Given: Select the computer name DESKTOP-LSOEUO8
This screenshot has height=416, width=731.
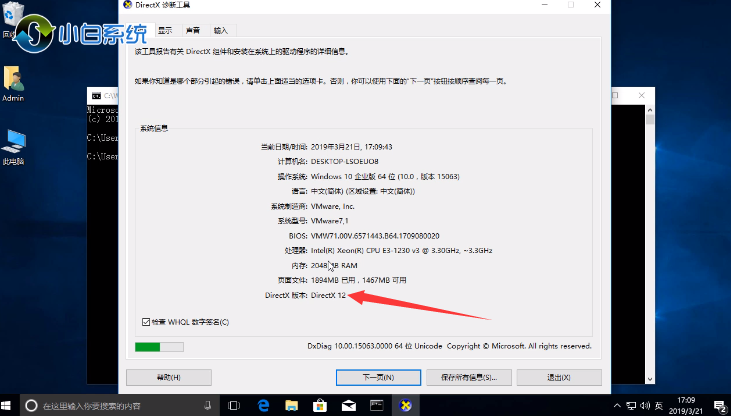Looking at the screenshot, I should tap(345, 161).
